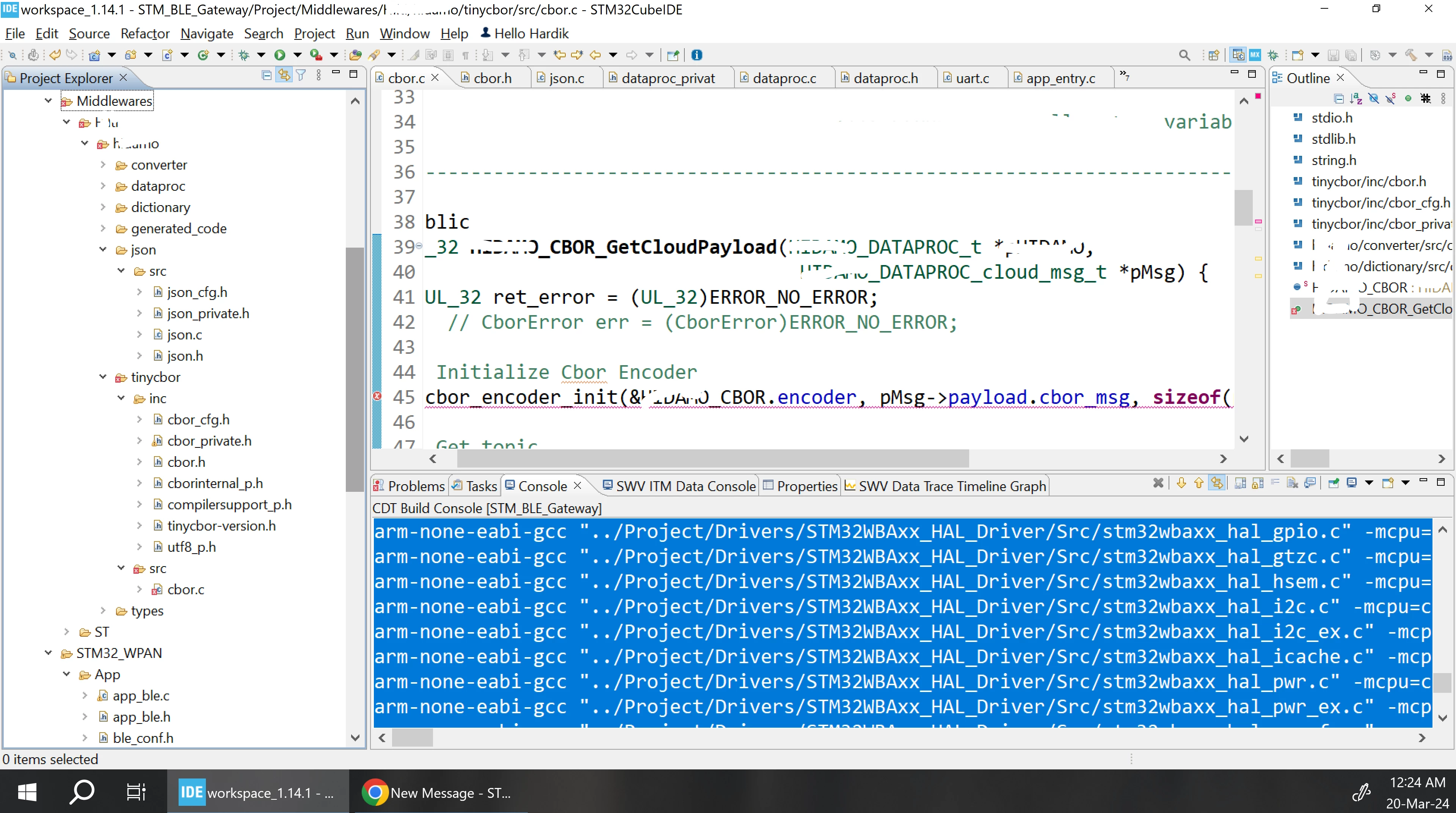Toggle Hide Static Members in Outline
Viewport: 1456px width, 813px height.
pyautogui.click(x=1391, y=98)
